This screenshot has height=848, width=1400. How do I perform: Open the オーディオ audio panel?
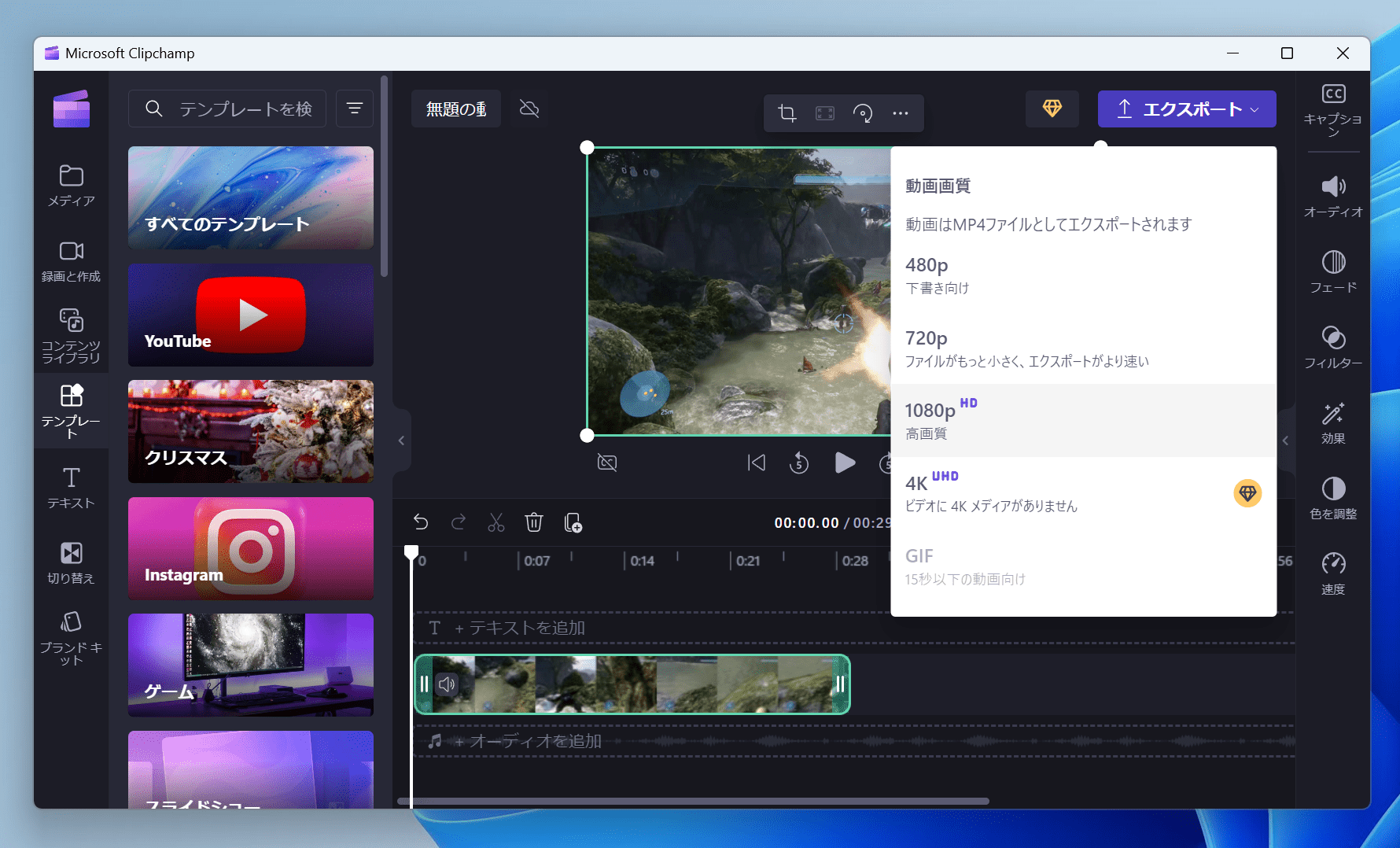[1333, 197]
